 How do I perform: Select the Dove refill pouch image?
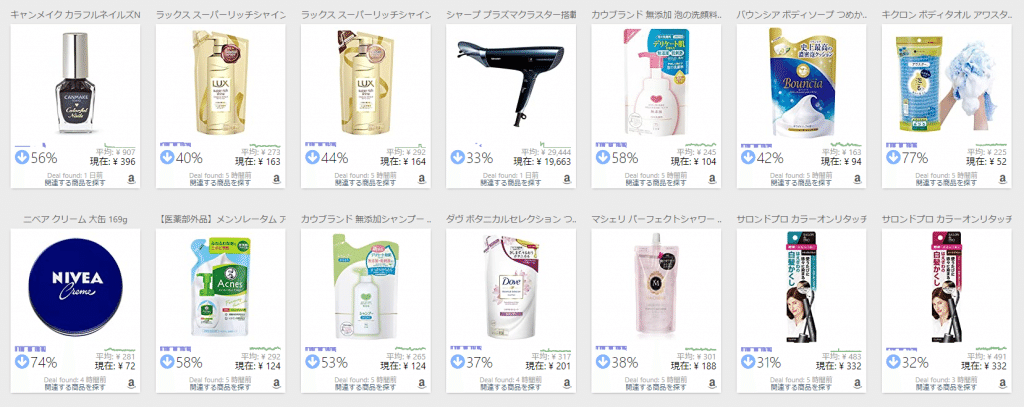pyautogui.click(x=511, y=286)
